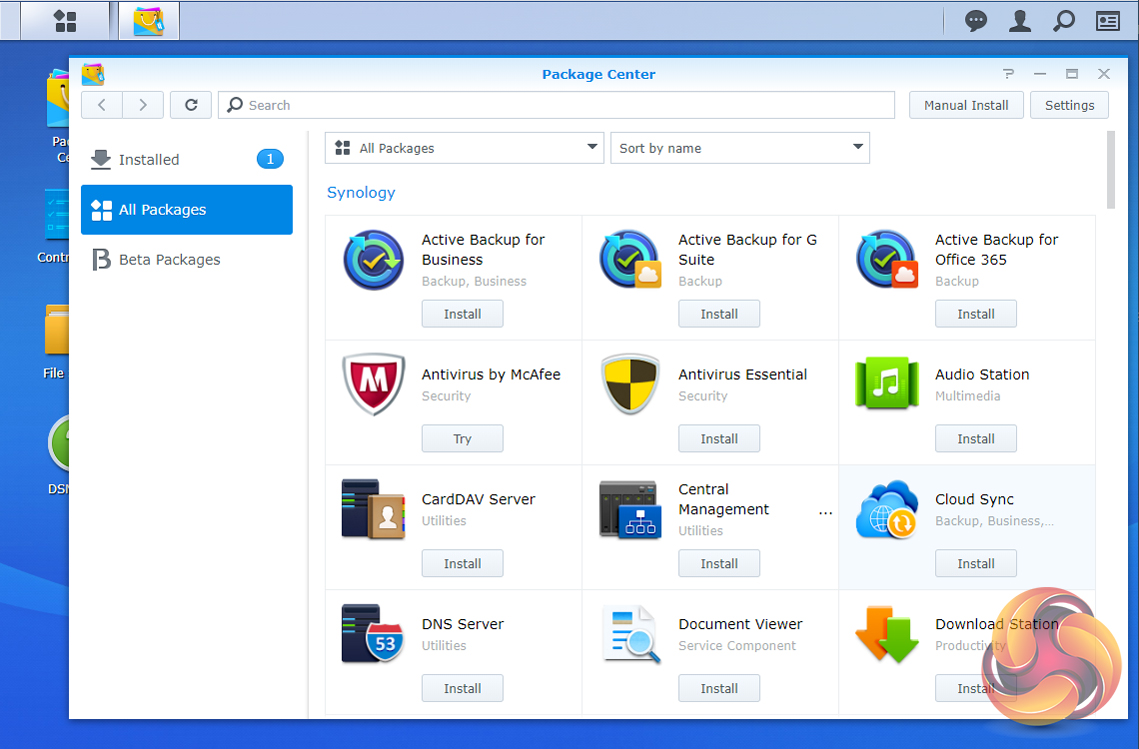This screenshot has width=1139, height=749.
Task: Select the Package Center taskbar icon
Action: click(149, 21)
